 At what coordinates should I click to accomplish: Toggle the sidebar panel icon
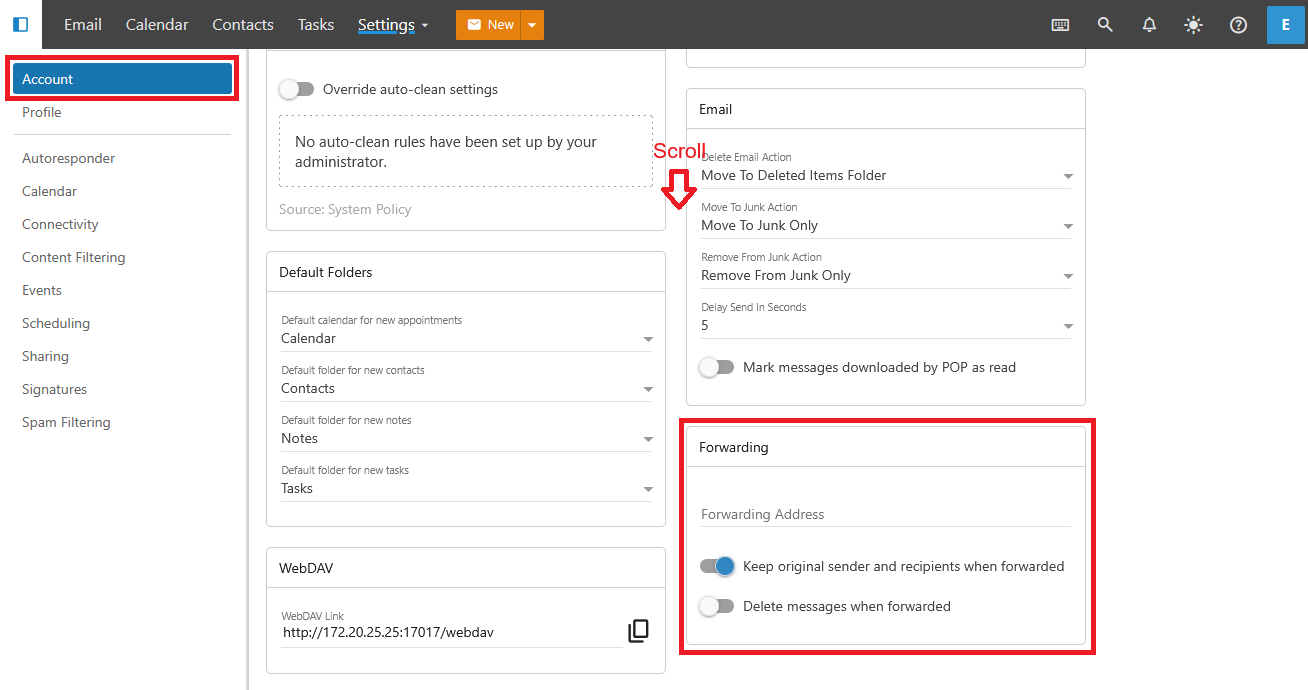coord(20,24)
